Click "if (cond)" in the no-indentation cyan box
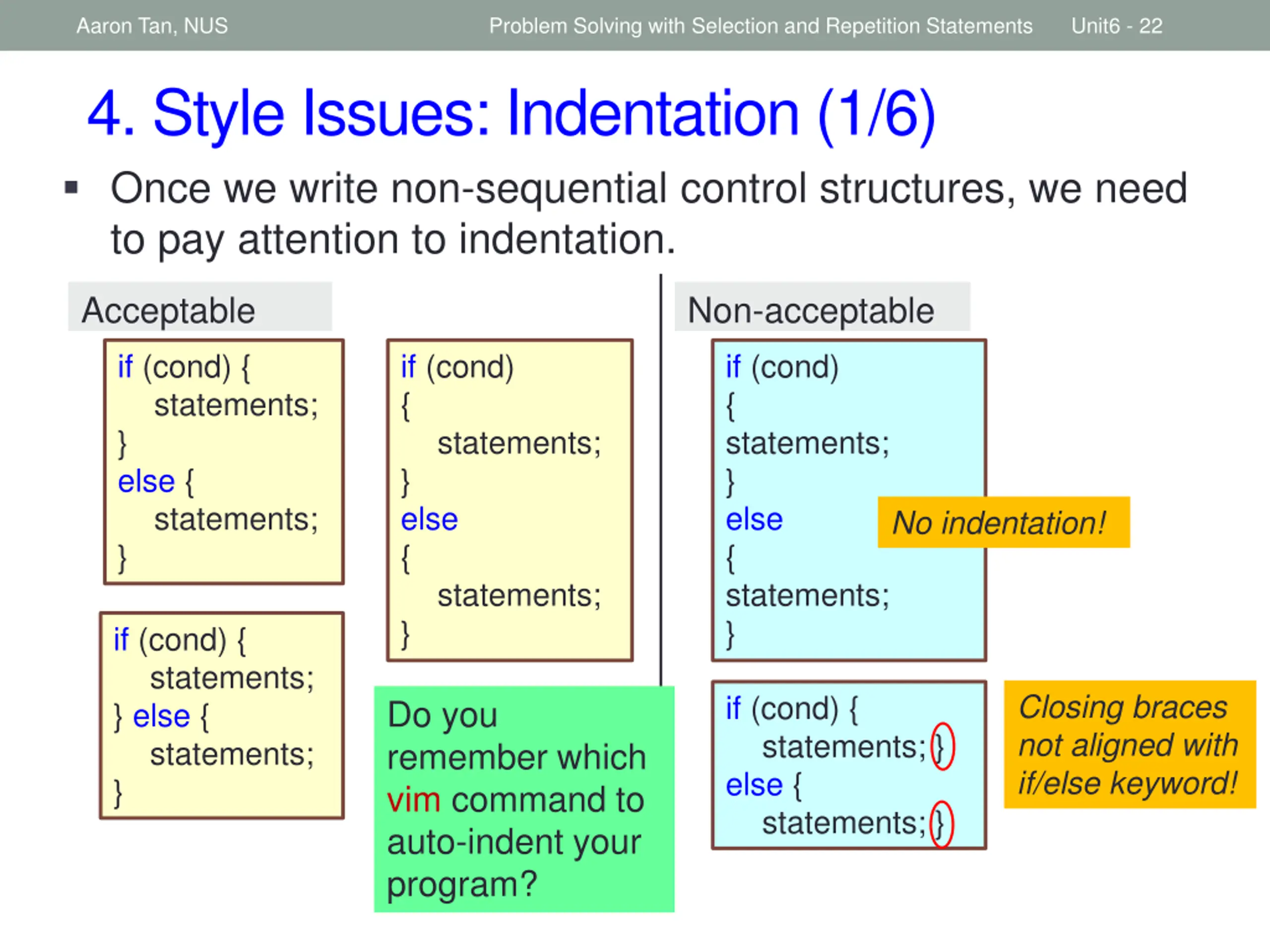The height and width of the screenshot is (952, 1270). click(x=782, y=367)
